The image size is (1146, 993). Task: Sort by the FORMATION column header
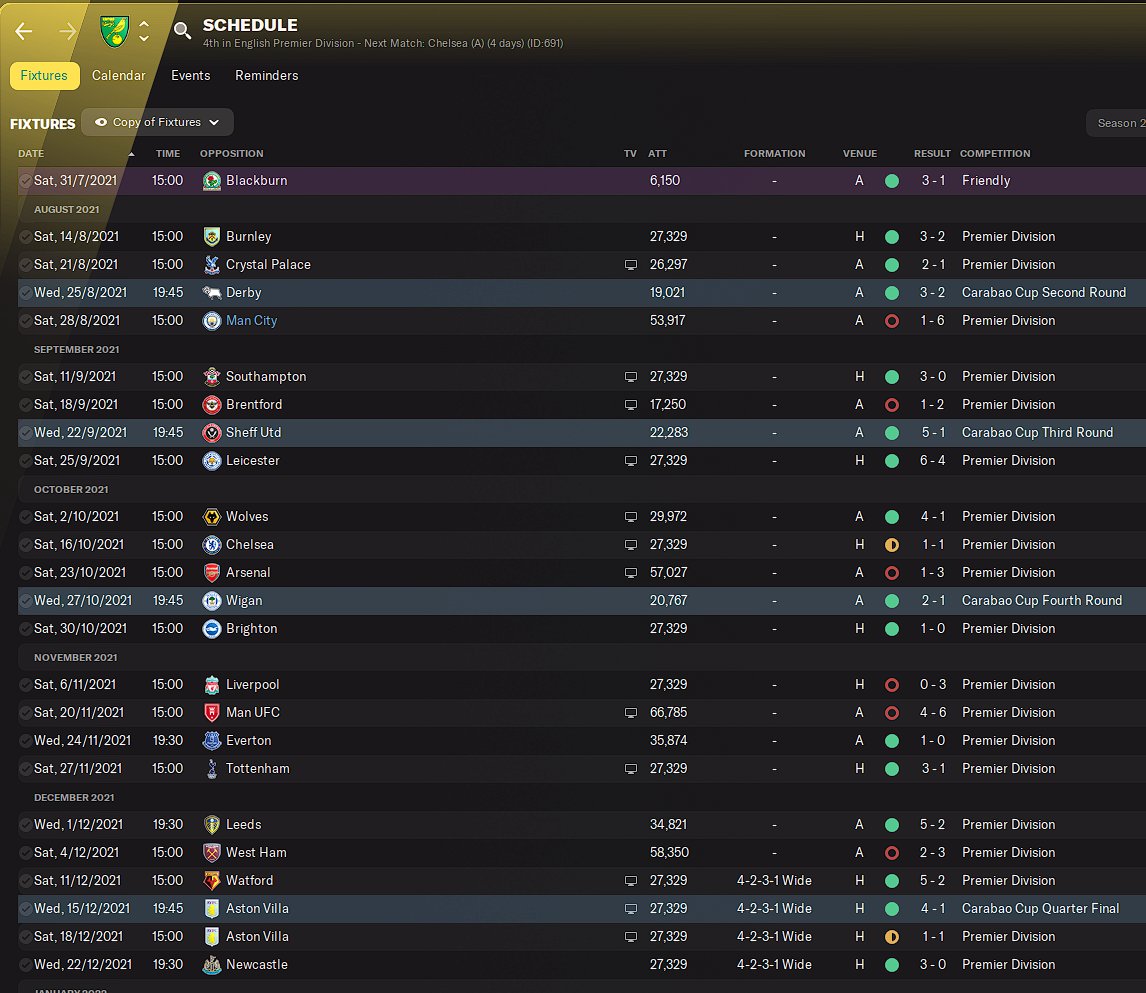tap(774, 153)
